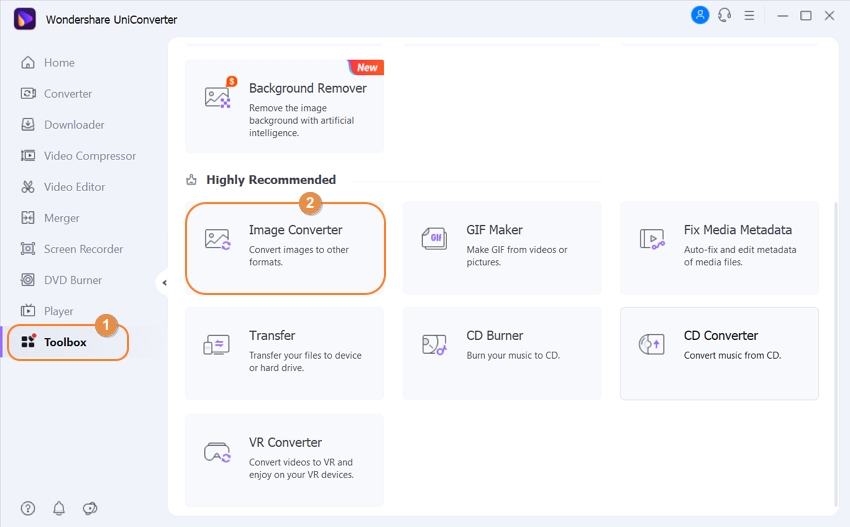
Task: Click the Video Compressor sidebar icon
Action: point(28,156)
